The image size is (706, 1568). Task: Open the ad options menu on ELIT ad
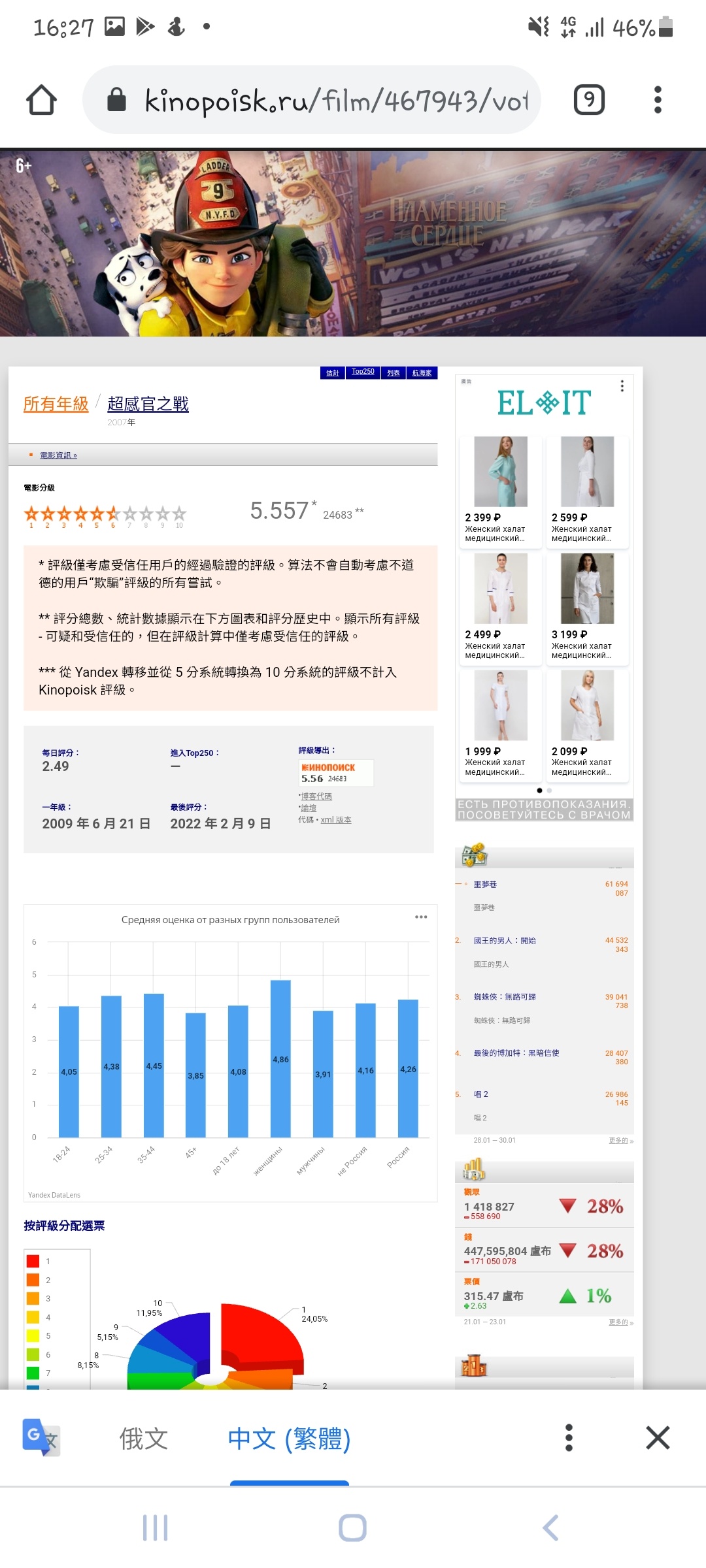pyautogui.click(x=622, y=386)
